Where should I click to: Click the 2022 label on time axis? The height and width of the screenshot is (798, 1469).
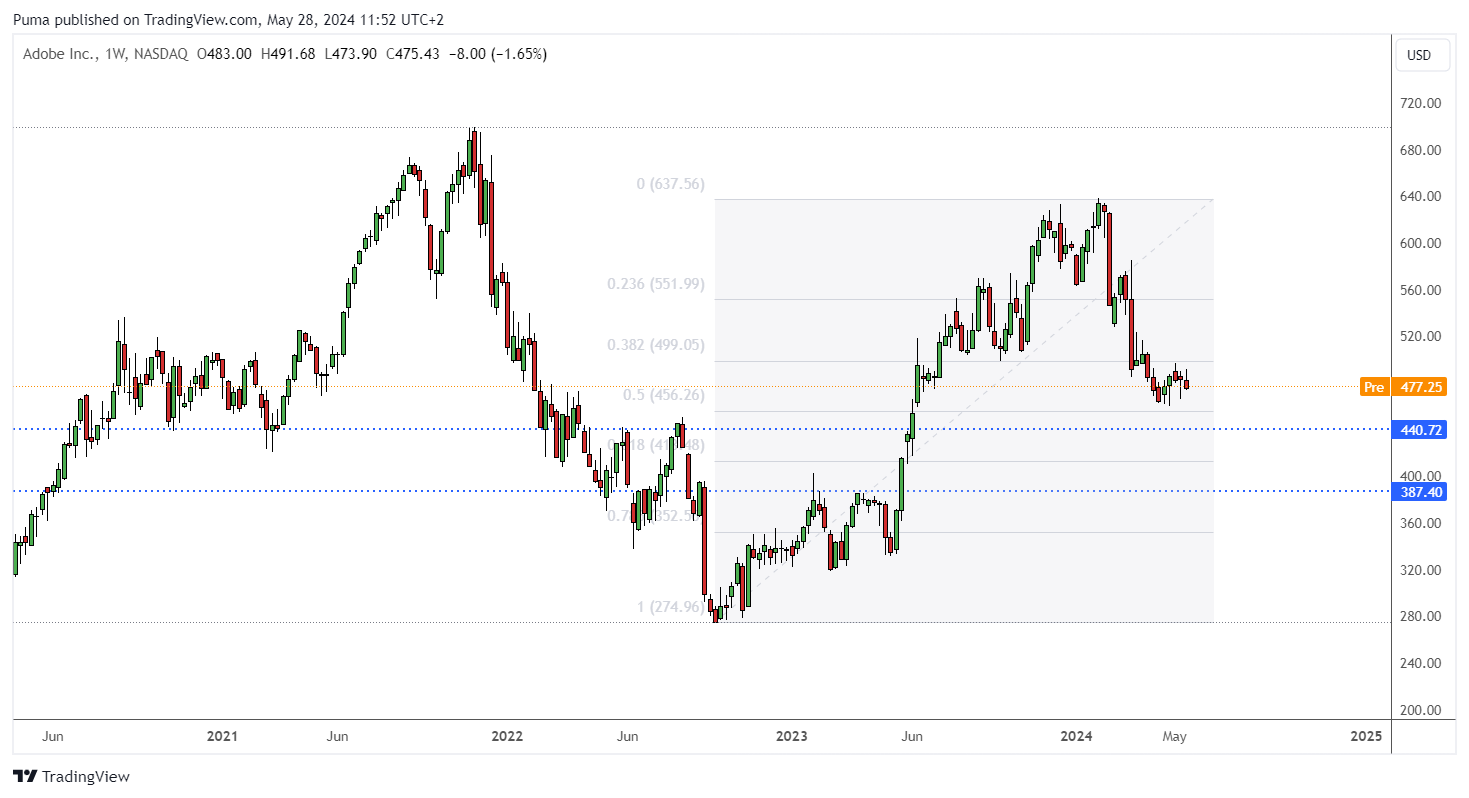(507, 737)
